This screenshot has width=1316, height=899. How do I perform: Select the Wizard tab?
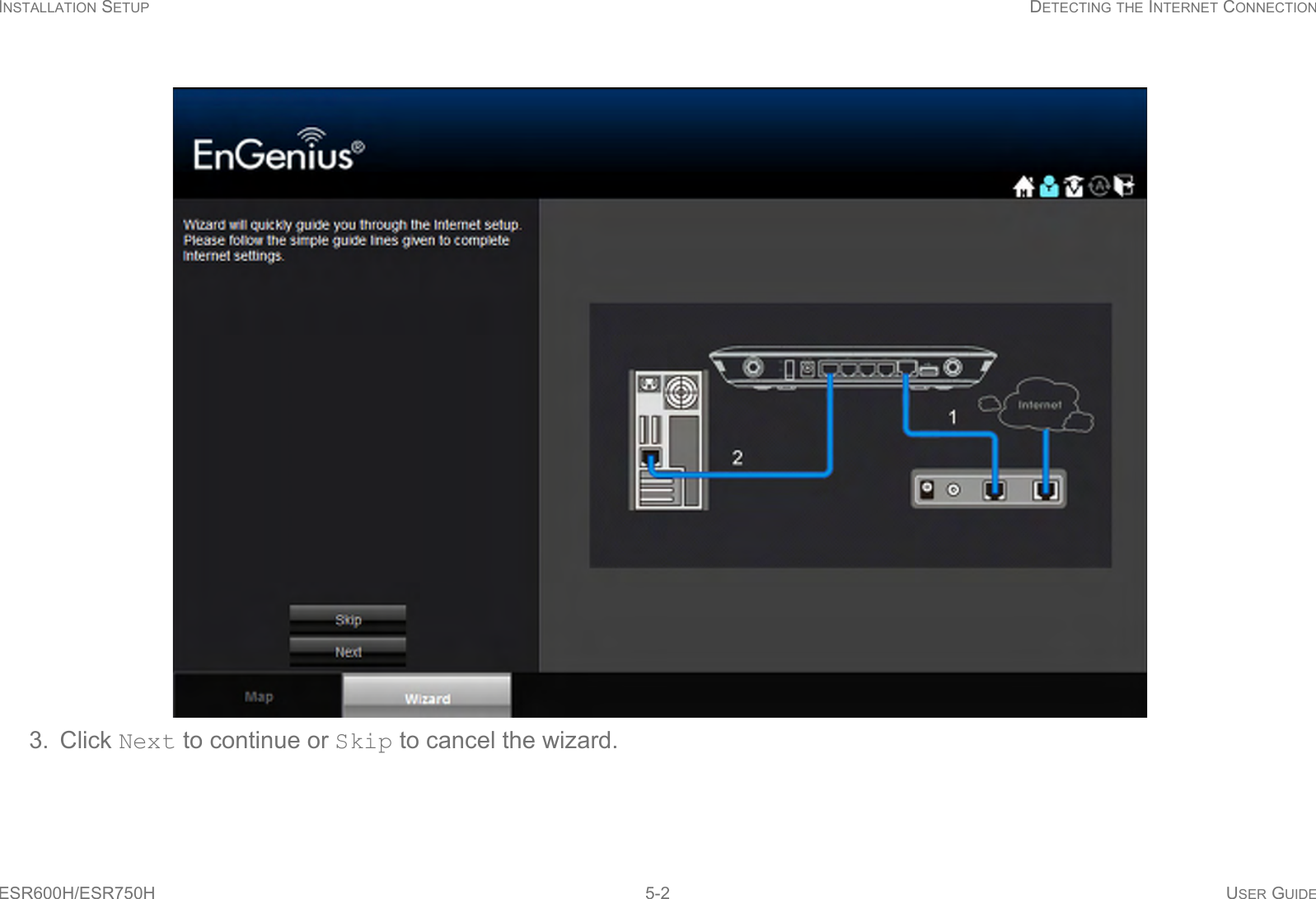(427, 697)
